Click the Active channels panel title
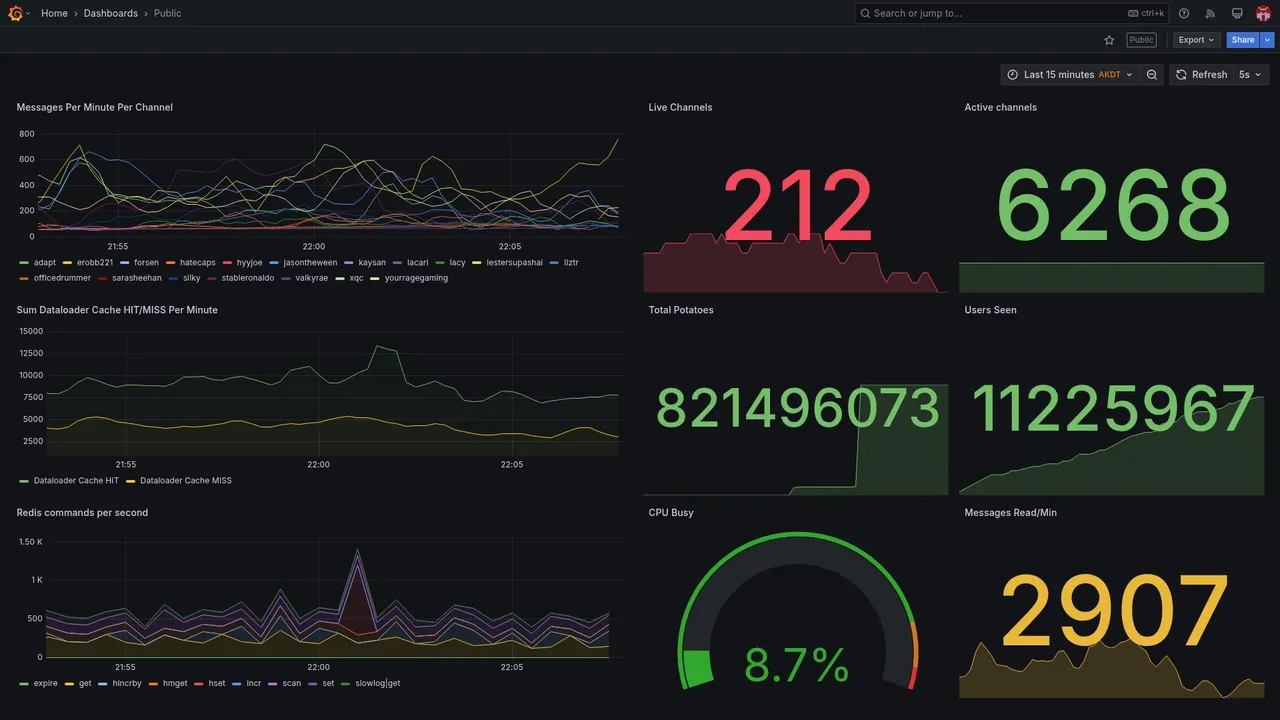The width and height of the screenshot is (1280, 720). pyautogui.click(x=1000, y=107)
